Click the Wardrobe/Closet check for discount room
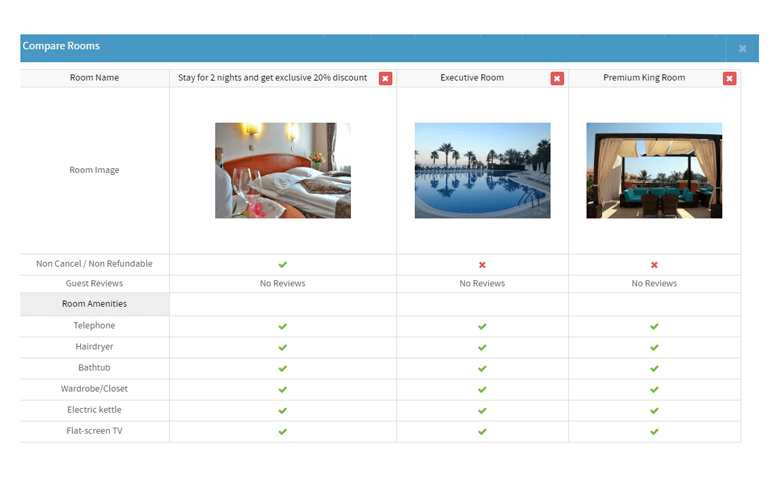Screen dimensions: 780x479 pos(283,389)
